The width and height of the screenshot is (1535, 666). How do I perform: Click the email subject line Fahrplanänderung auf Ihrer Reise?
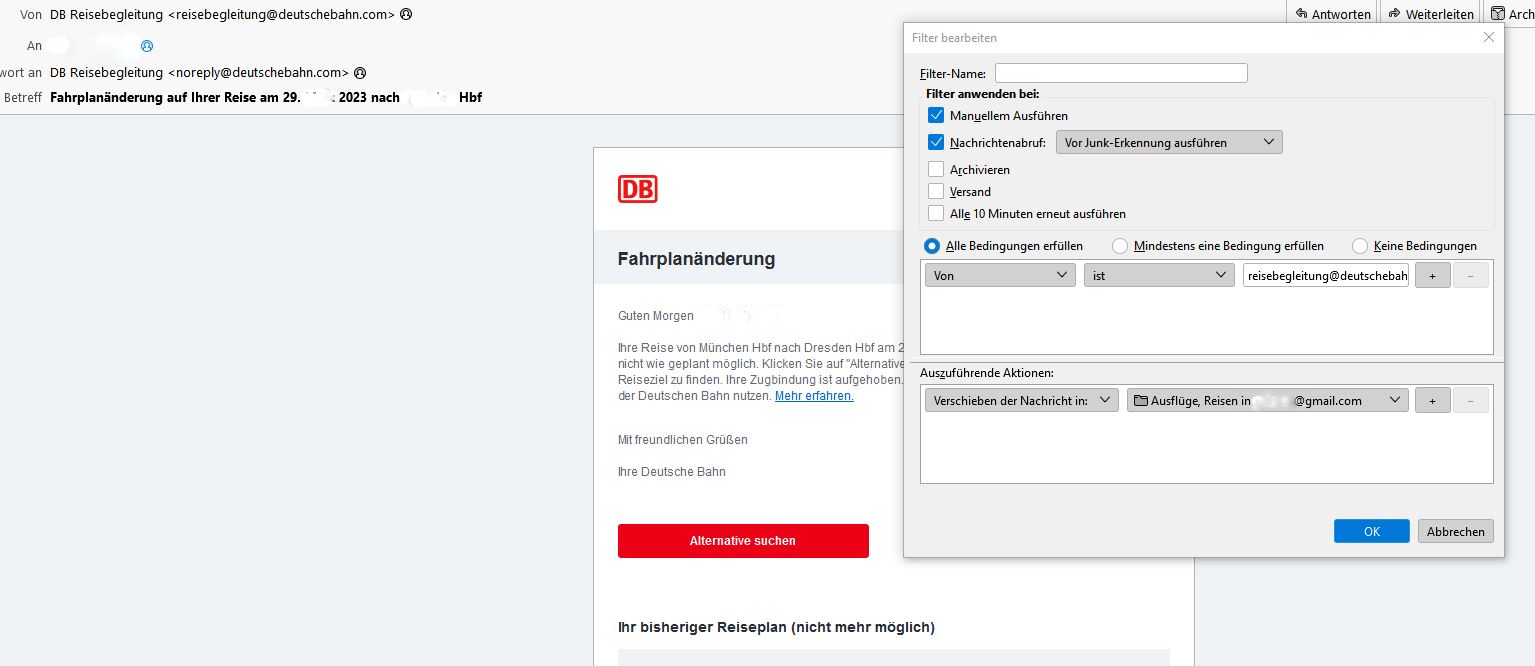tap(266, 98)
